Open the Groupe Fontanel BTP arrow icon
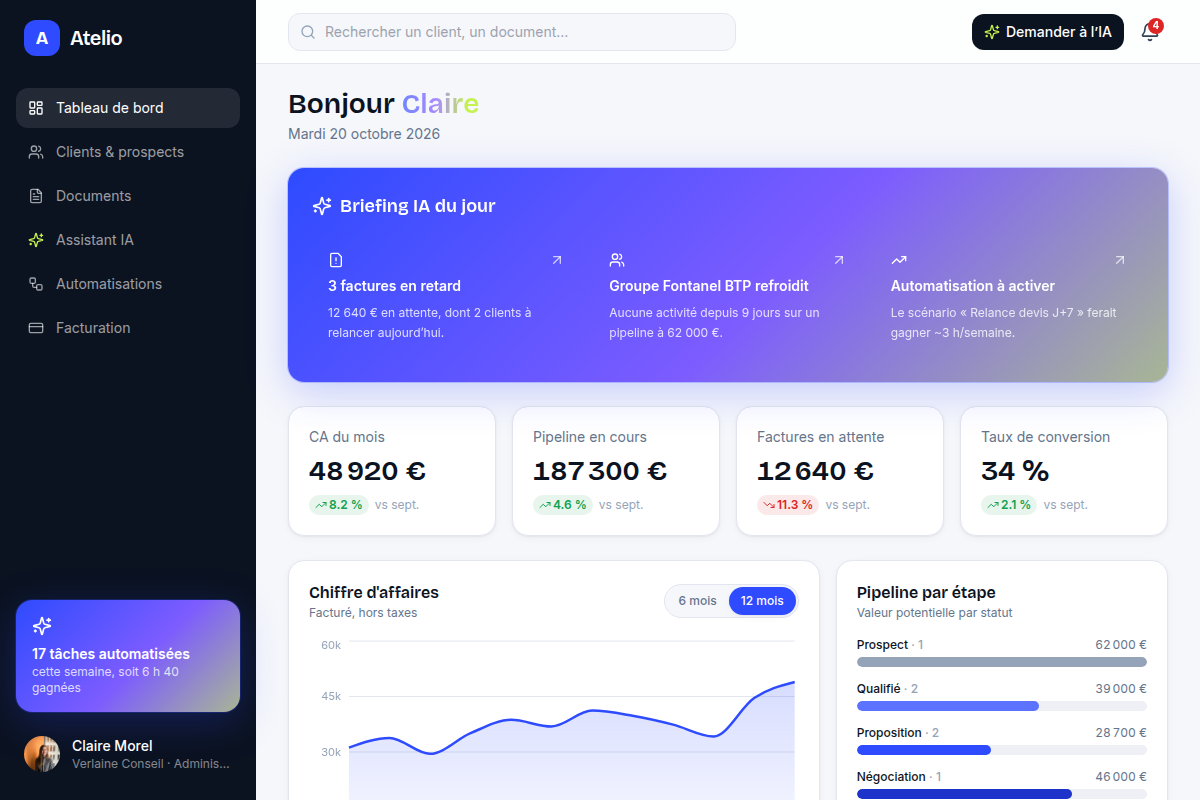The height and width of the screenshot is (800, 1200). pyautogui.click(x=839, y=260)
